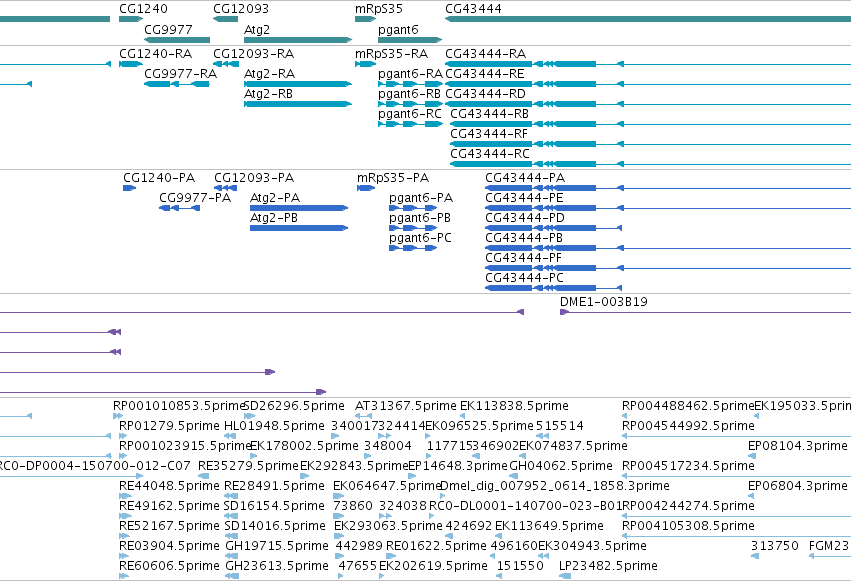This screenshot has height=581, width=851.
Task: Click the blue bar under Atg2-PB
Action: (x=299, y=228)
